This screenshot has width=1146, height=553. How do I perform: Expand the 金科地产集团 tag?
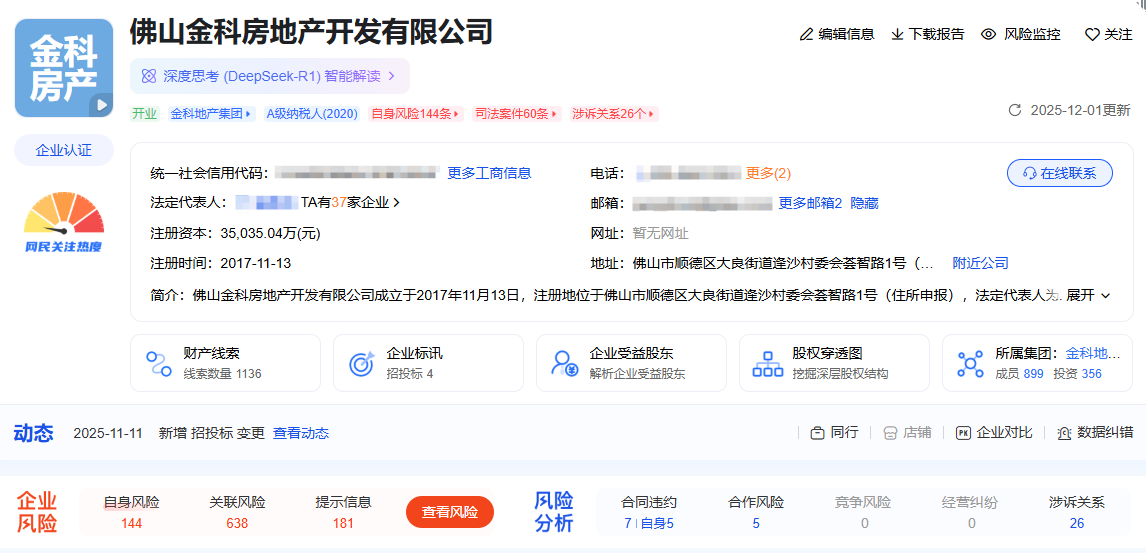click(211, 114)
